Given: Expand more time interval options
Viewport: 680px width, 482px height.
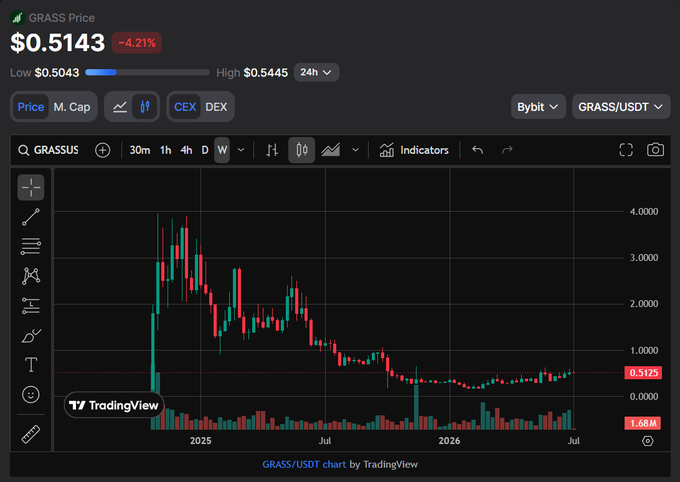Looking at the screenshot, I should click(x=241, y=150).
